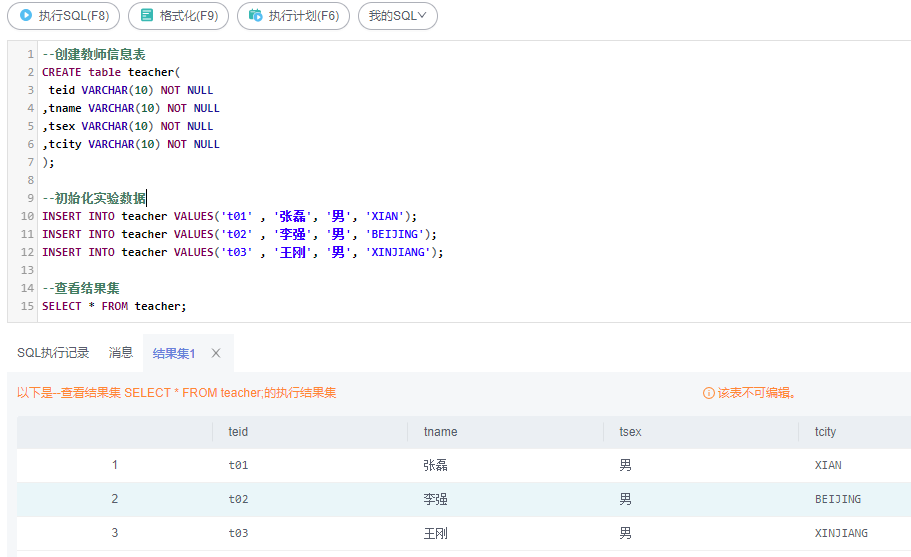Close the 结果集1 tab
Screen dimensions: 911x557
[x=216, y=353]
